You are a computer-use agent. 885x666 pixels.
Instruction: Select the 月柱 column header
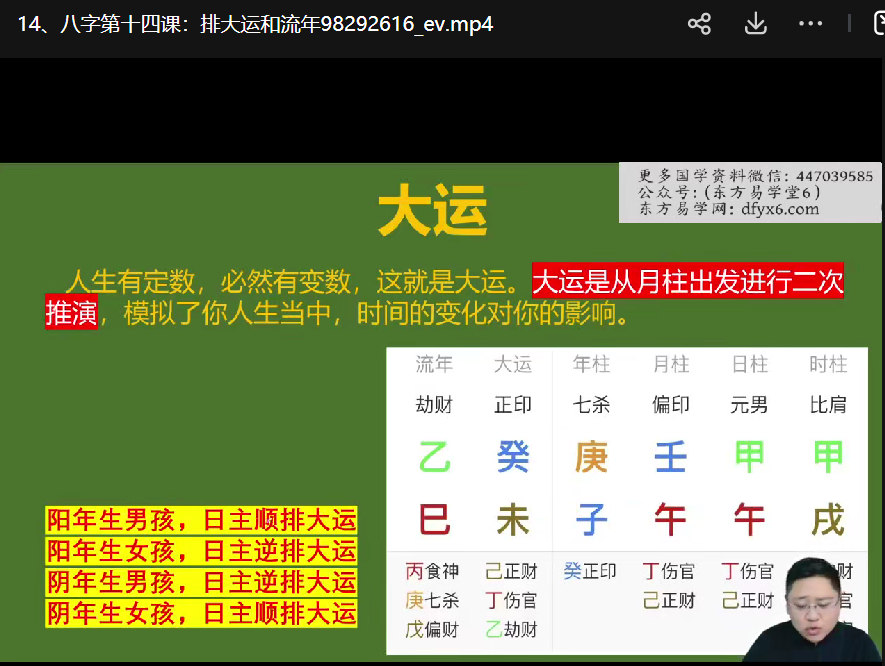click(671, 365)
